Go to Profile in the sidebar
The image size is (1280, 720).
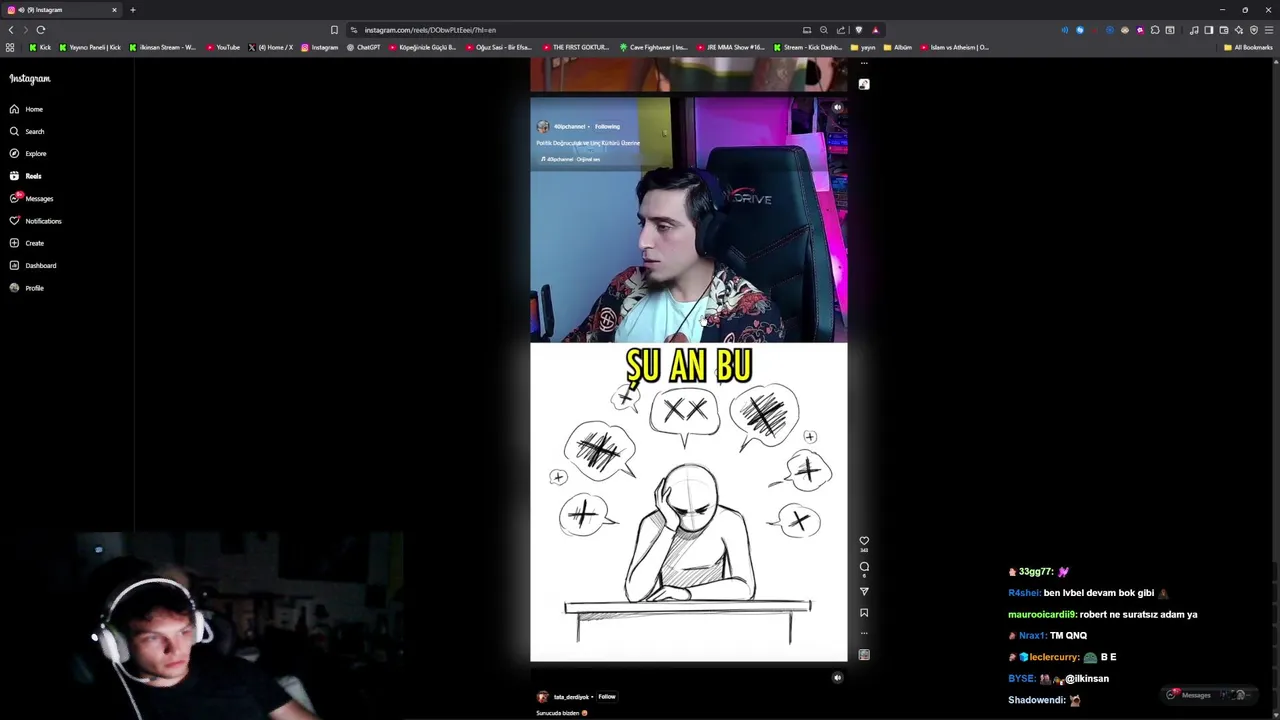coord(26,288)
